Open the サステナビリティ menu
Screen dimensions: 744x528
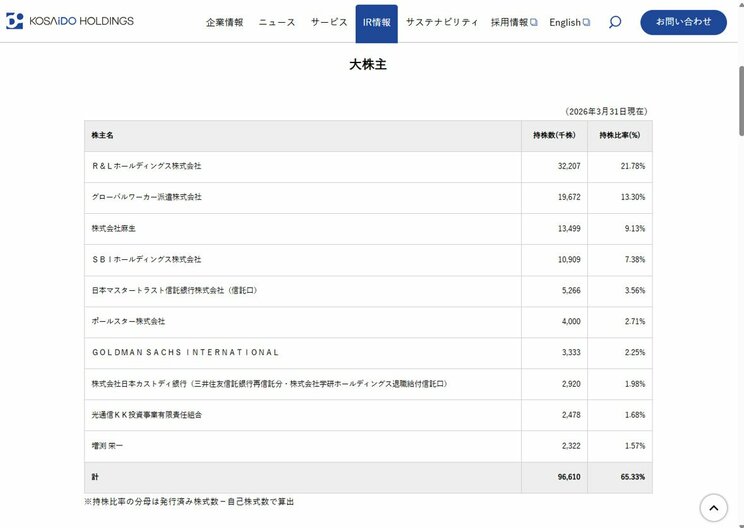coord(442,22)
